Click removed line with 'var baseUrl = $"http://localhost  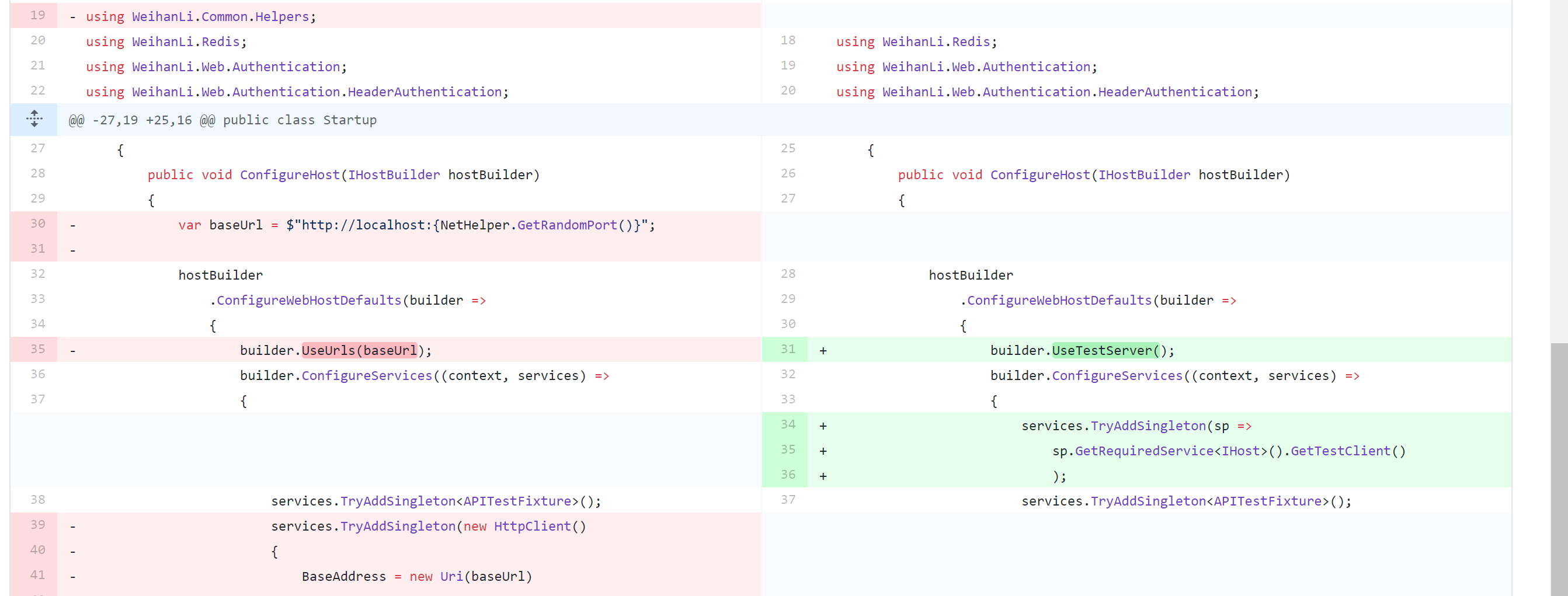416,225
